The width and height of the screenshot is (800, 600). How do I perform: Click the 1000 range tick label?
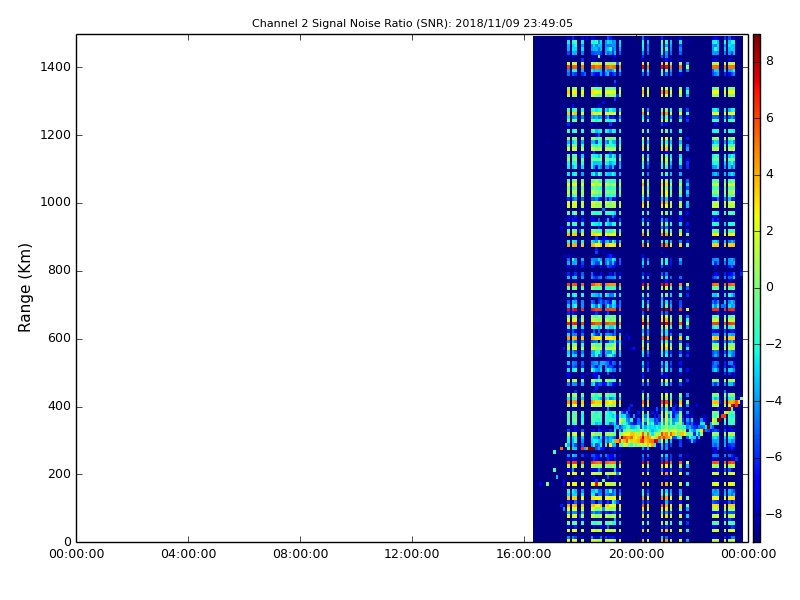tap(55, 202)
